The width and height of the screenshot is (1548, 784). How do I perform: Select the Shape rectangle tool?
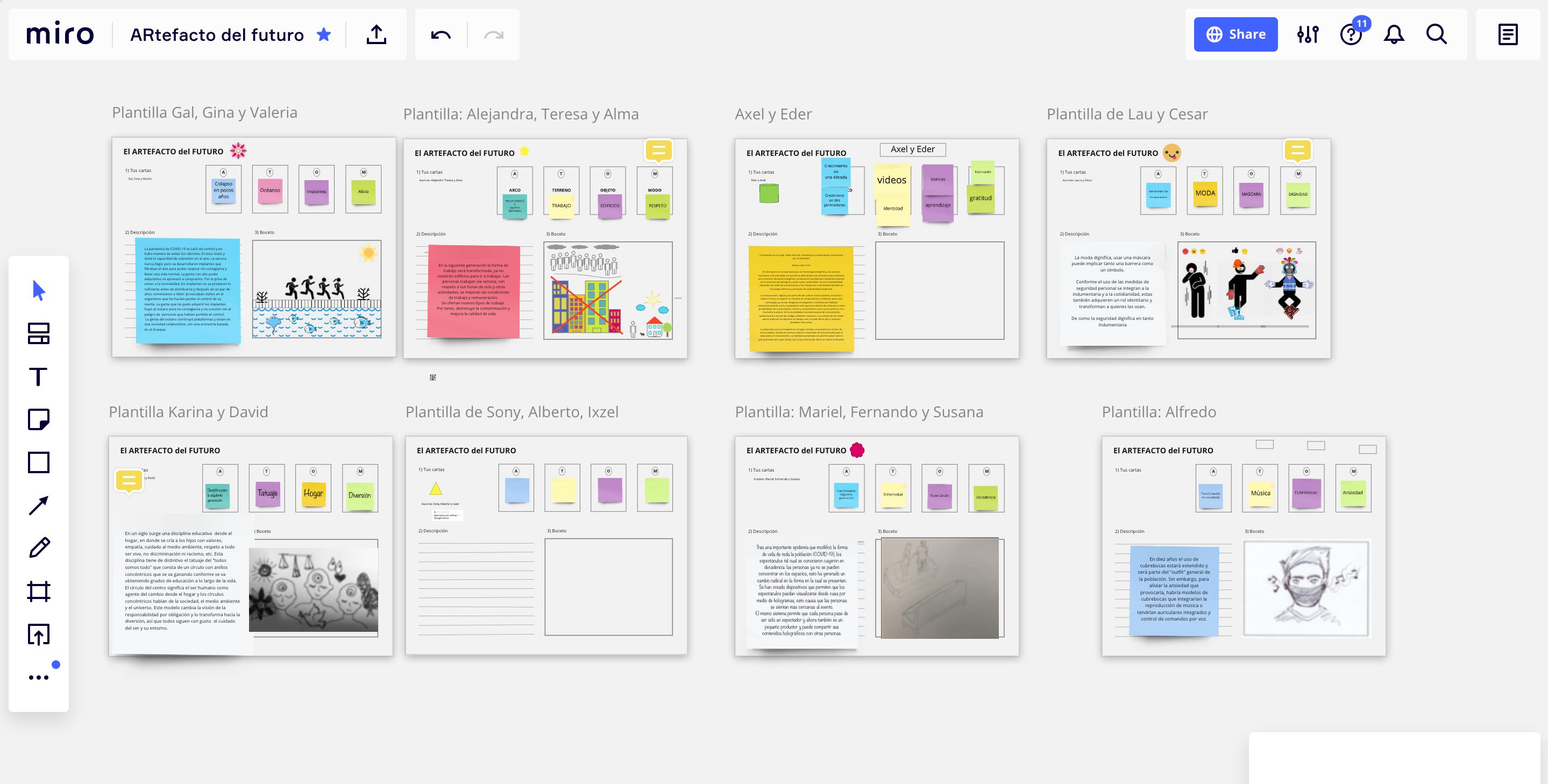[39, 462]
